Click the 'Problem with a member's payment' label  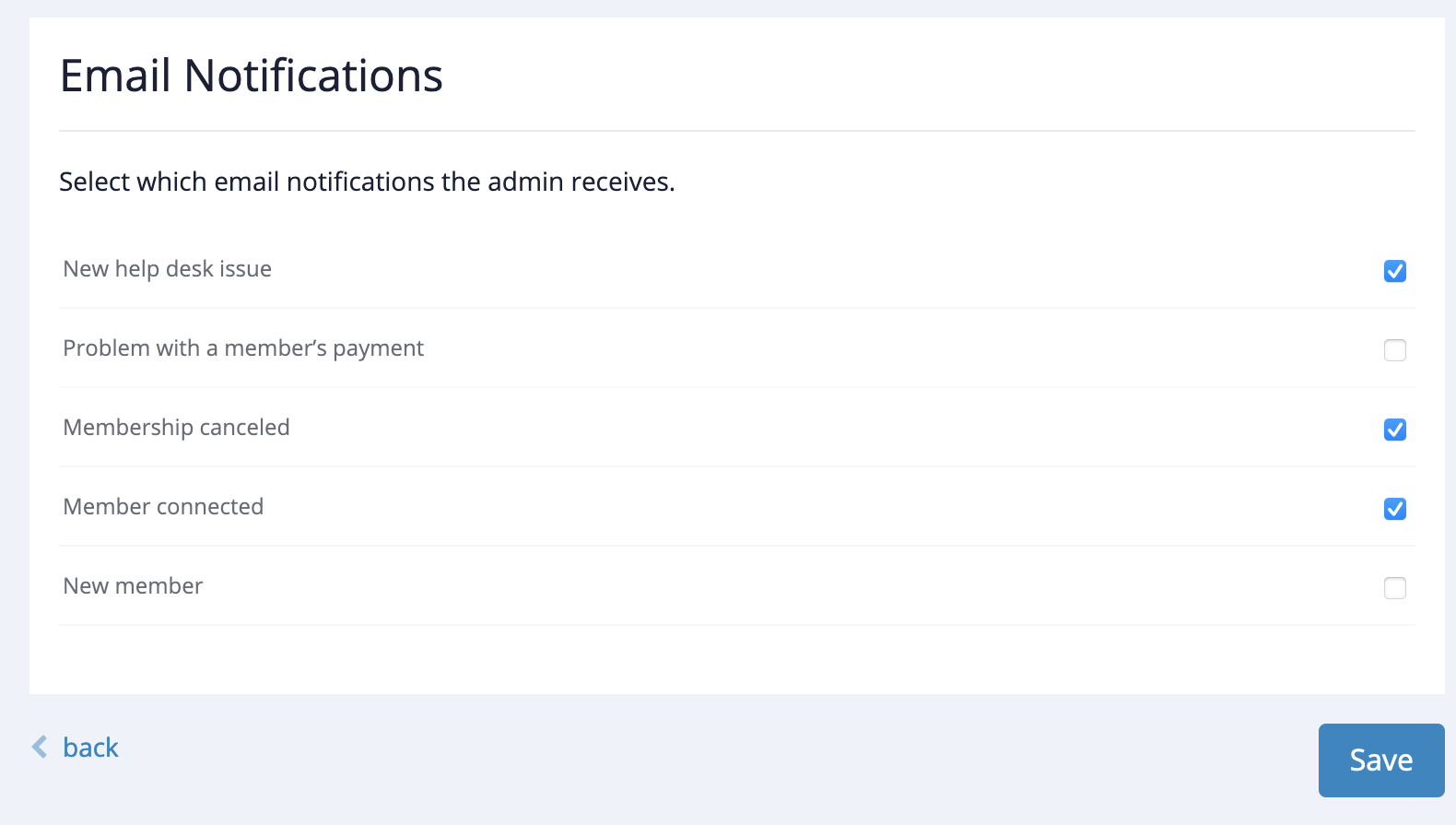[x=243, y=348]
